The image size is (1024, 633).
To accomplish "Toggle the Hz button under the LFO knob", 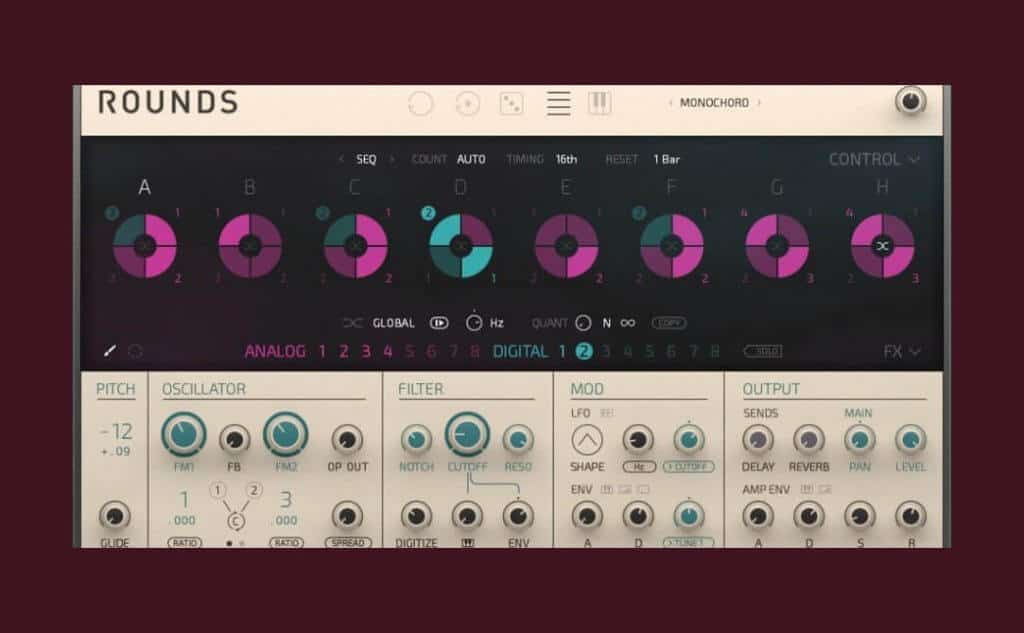I will [639, 467].
